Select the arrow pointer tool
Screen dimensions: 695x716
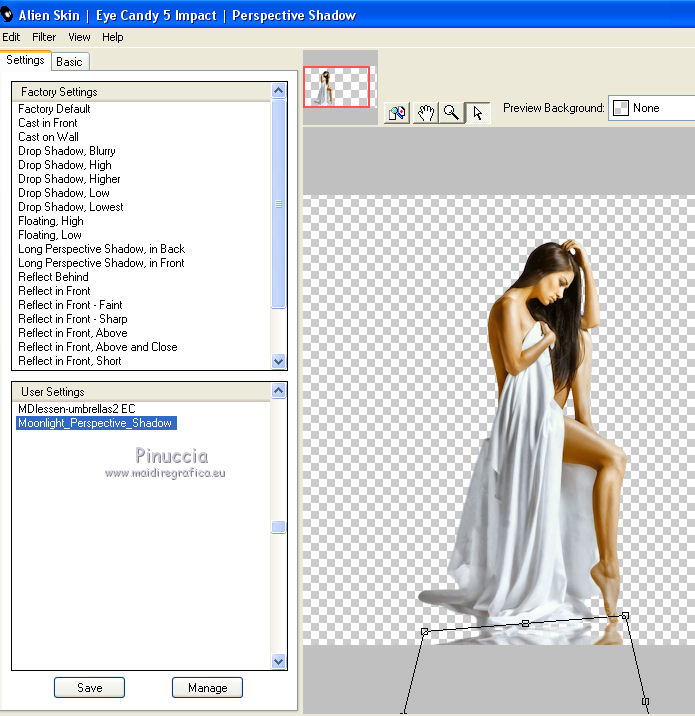(x=478, y=112)
